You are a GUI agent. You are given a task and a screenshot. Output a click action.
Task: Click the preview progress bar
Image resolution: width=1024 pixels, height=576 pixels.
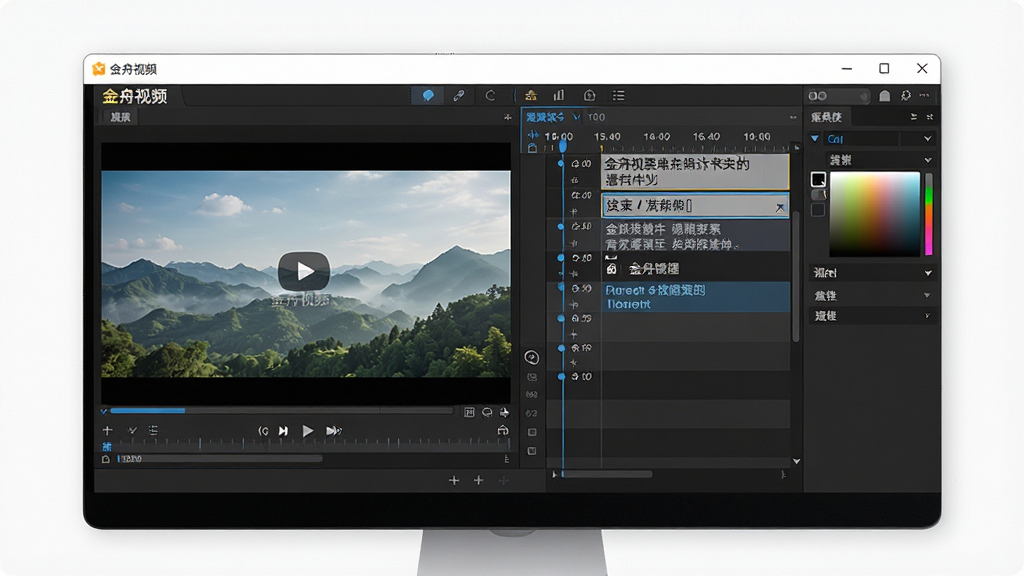pos(281,411)
